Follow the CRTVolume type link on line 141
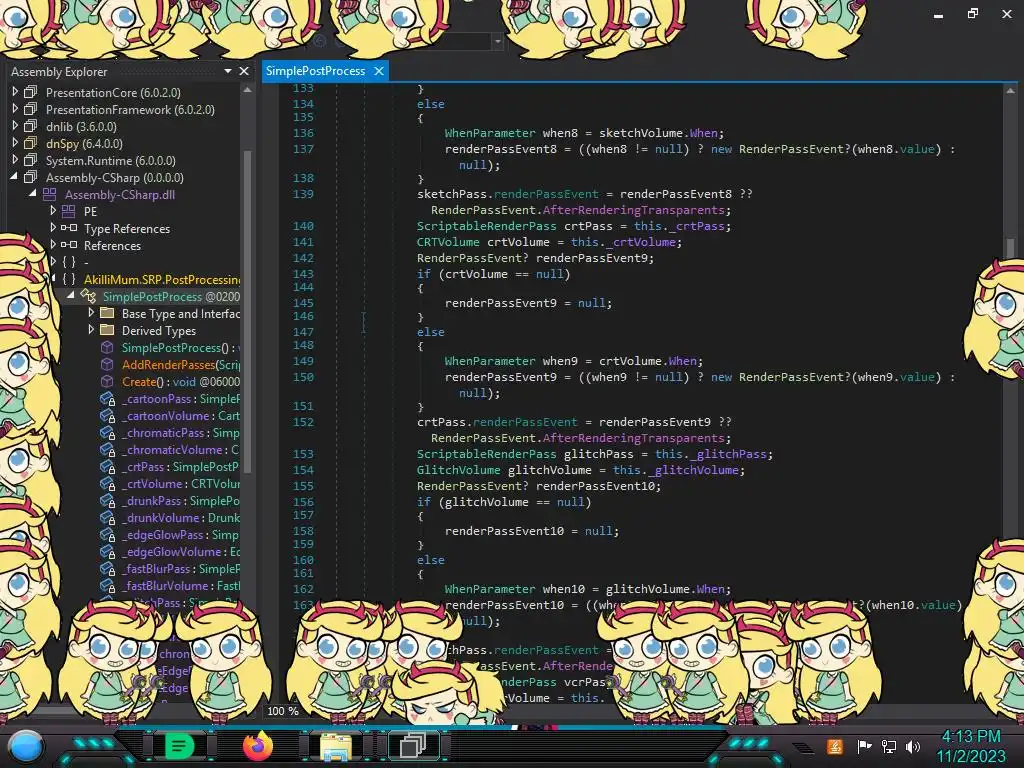 tap(448, 242)
